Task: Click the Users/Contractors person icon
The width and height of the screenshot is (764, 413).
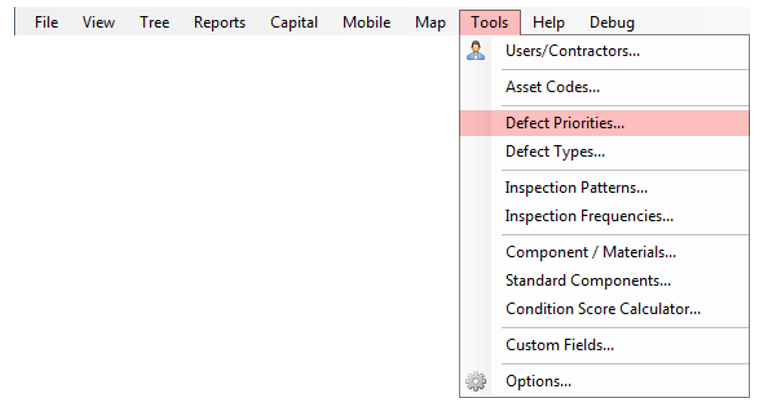Action: (476, 51)
